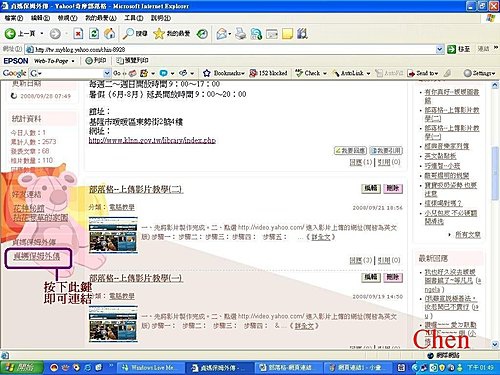Image resolution: width=500 pixels, height=375 pixels.
Task: Click 編輯 button for 上傳影片教學(二)
Action: tap(371, 188)
